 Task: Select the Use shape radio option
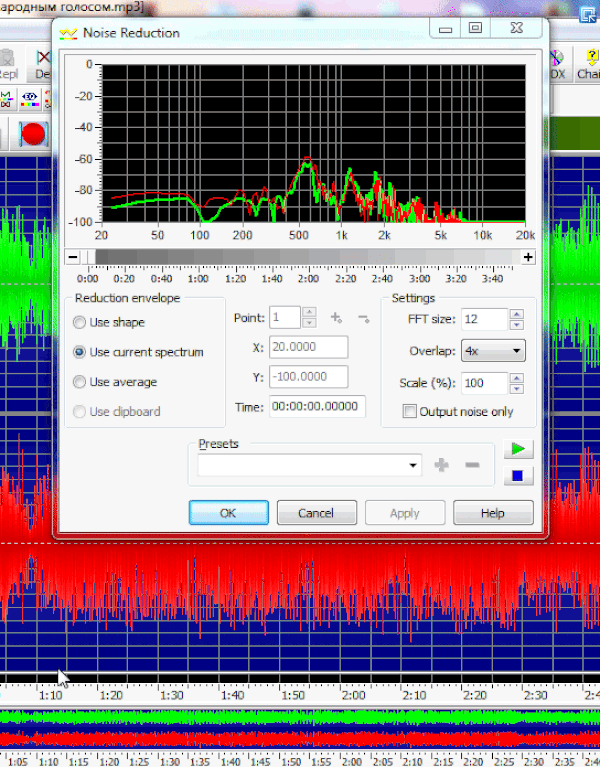tap(80, 322)
